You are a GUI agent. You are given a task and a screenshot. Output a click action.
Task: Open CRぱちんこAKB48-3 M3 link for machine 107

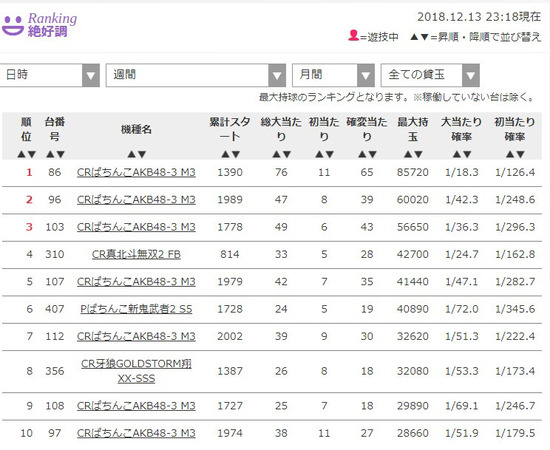point(136,282)
